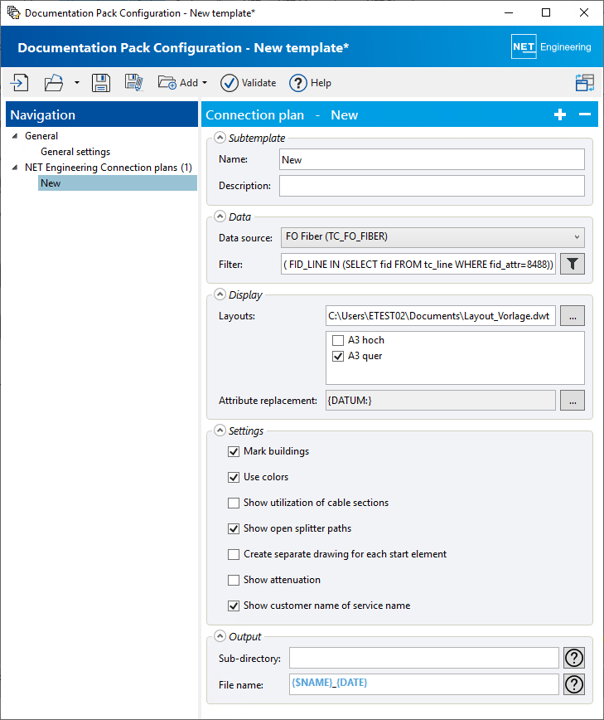Click the layout icon at toolbar right
Image resolution: width=604 pixels, height=720 pixels.
(584, 83)
